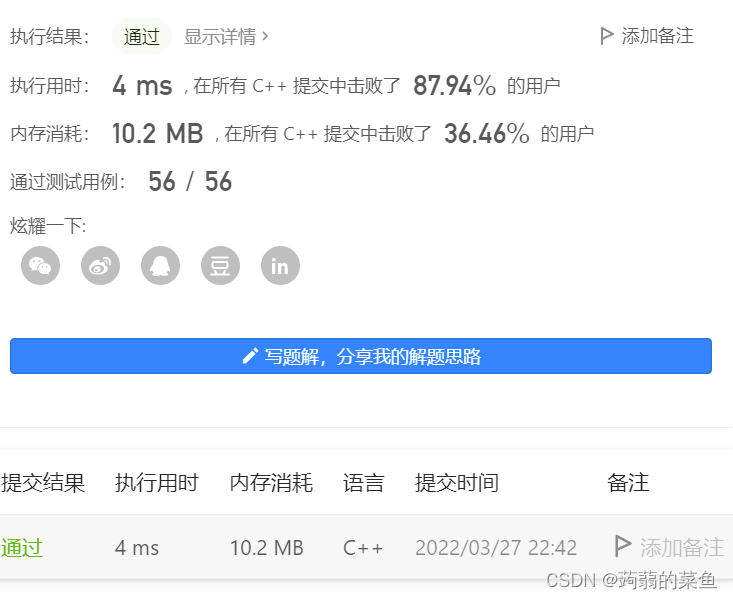The height and width of the screenshot is (599, 733).
Task: Click the 备注 column header
Action: [628, 483]
